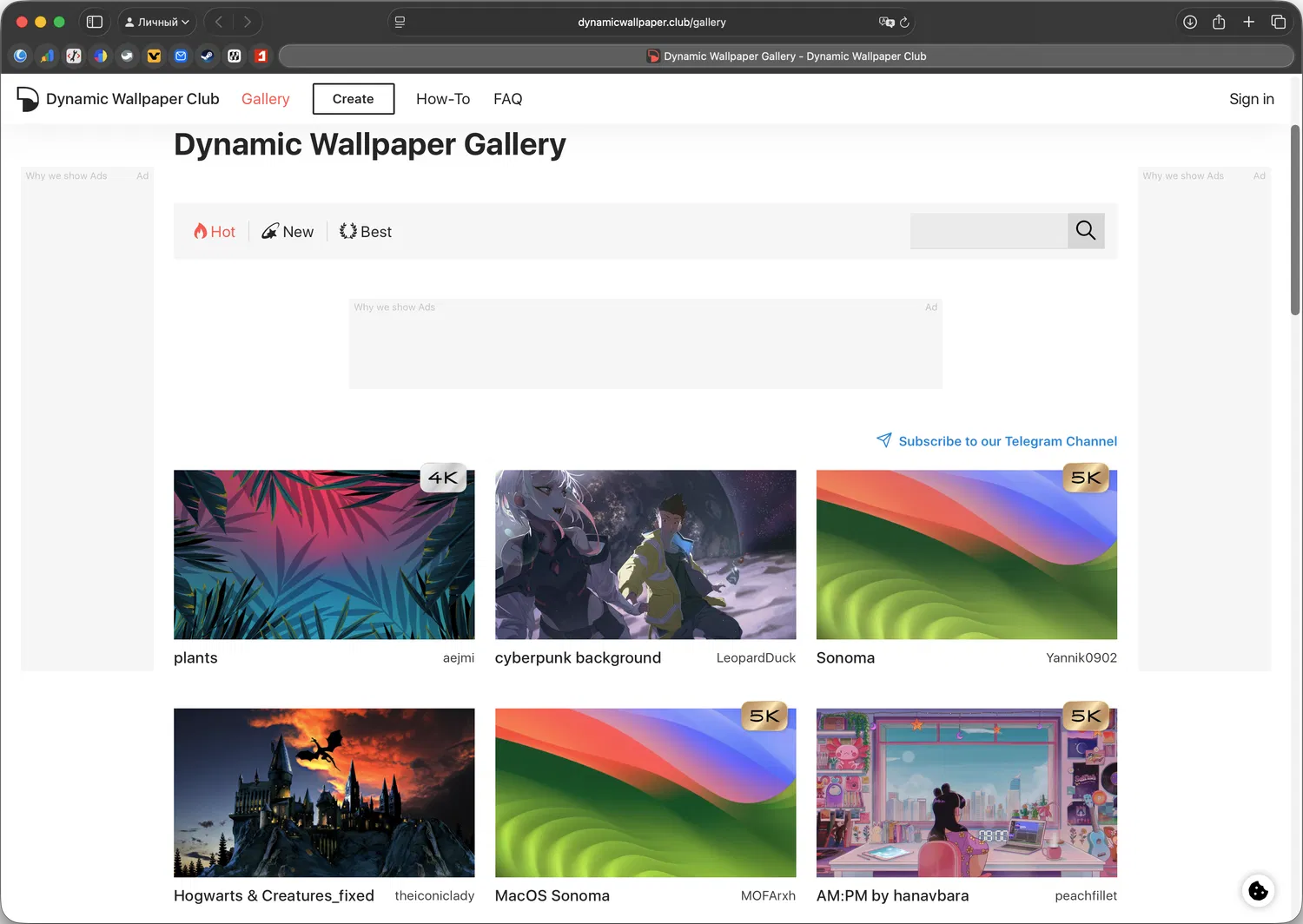View author peachfillet's profile
This screenshot has width=1303, height=924.
pos(1086,896)
